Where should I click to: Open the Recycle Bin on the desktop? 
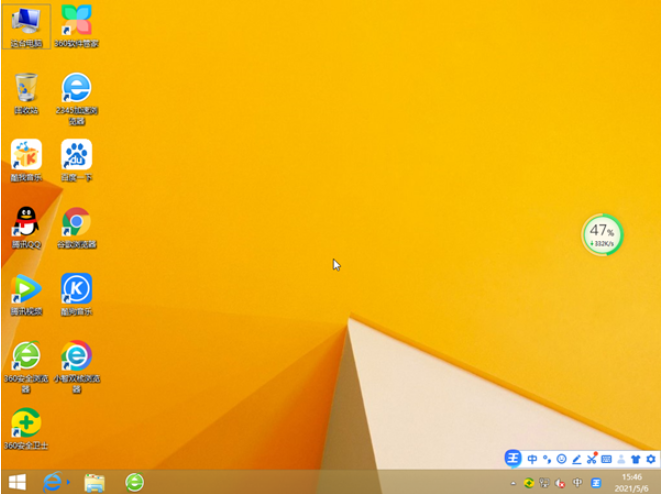[x=26, y=90]
